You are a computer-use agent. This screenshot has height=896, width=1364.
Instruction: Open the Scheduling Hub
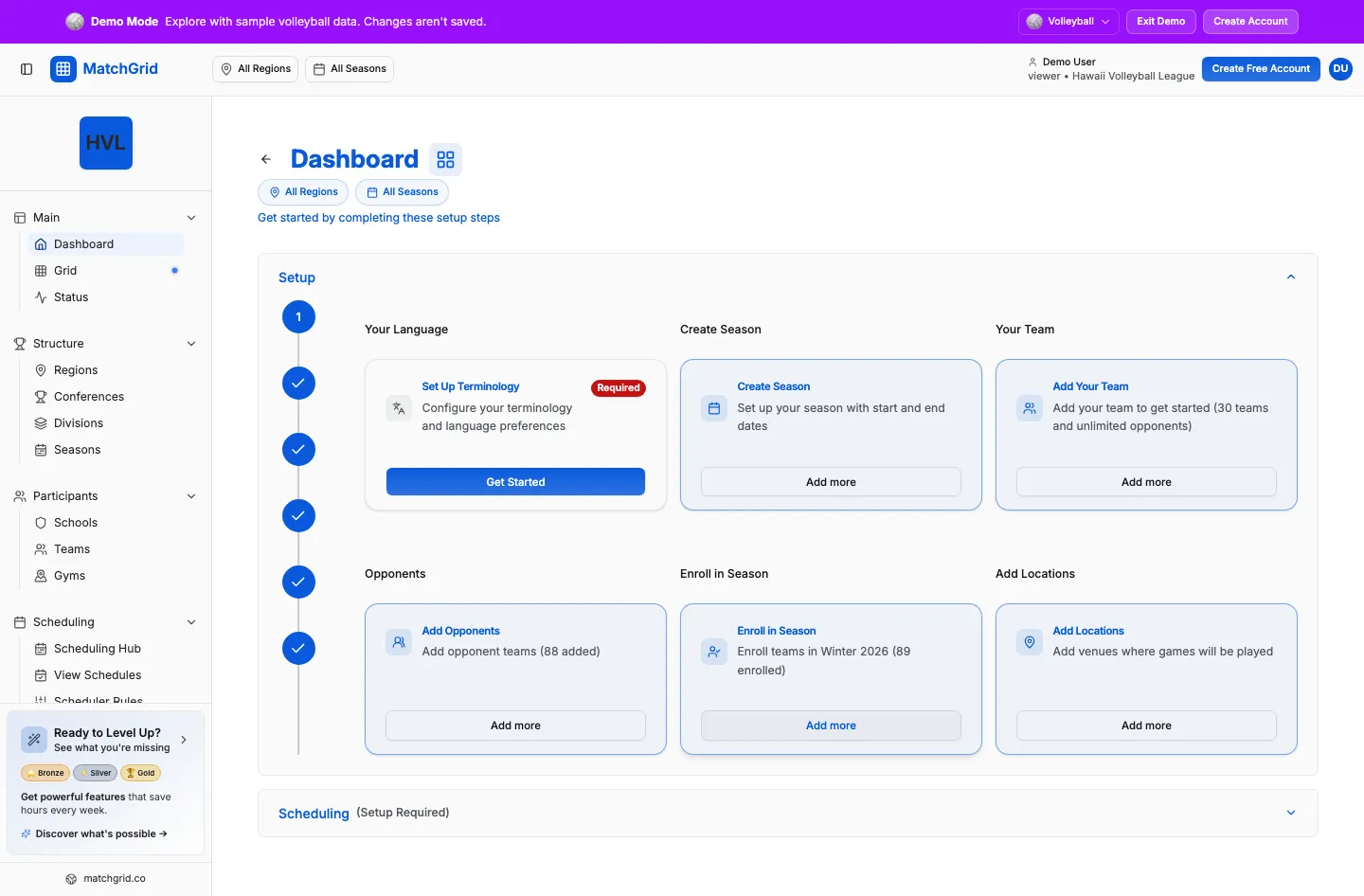[98, 649]
